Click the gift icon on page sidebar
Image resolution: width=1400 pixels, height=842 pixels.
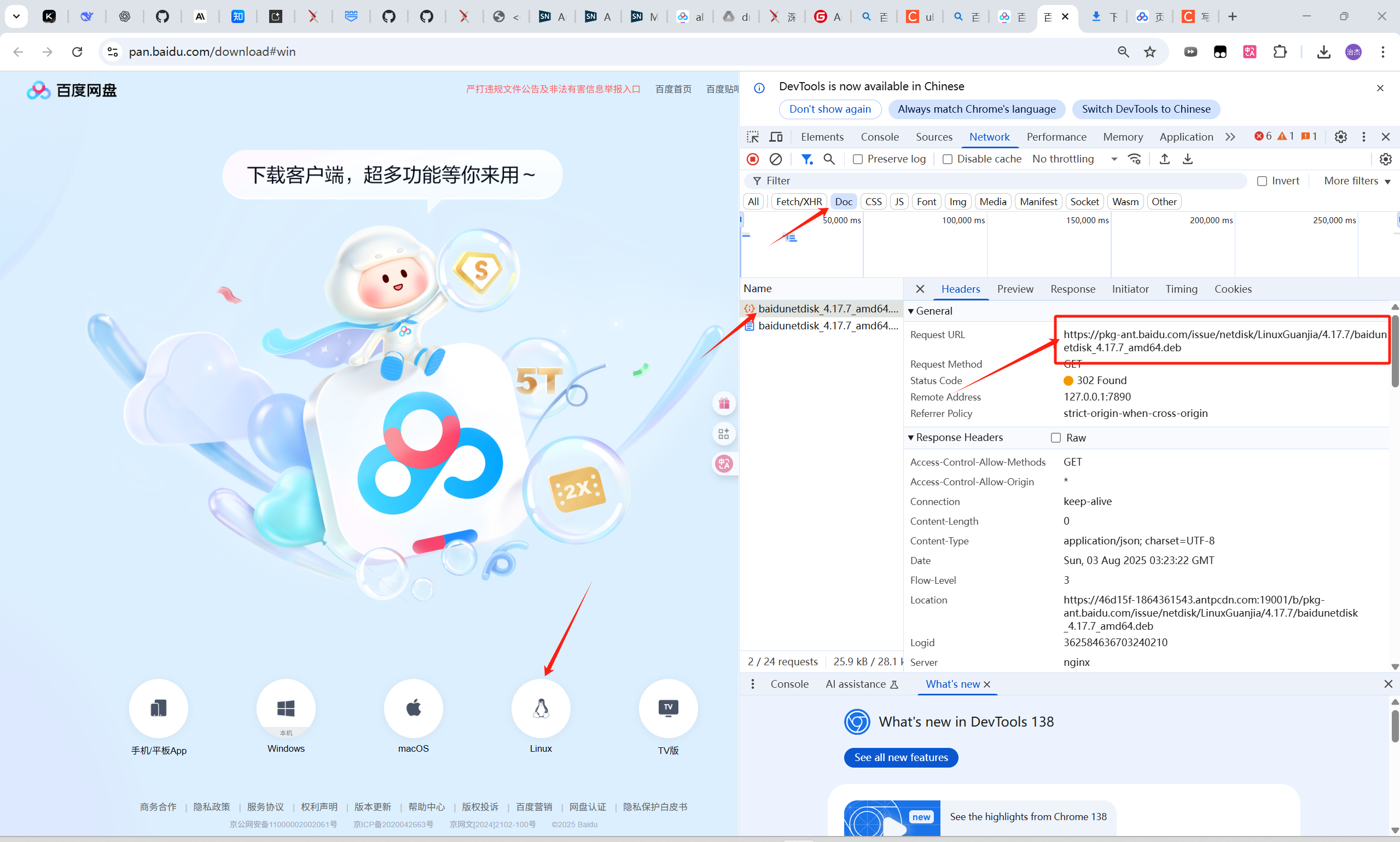[724, 403]
